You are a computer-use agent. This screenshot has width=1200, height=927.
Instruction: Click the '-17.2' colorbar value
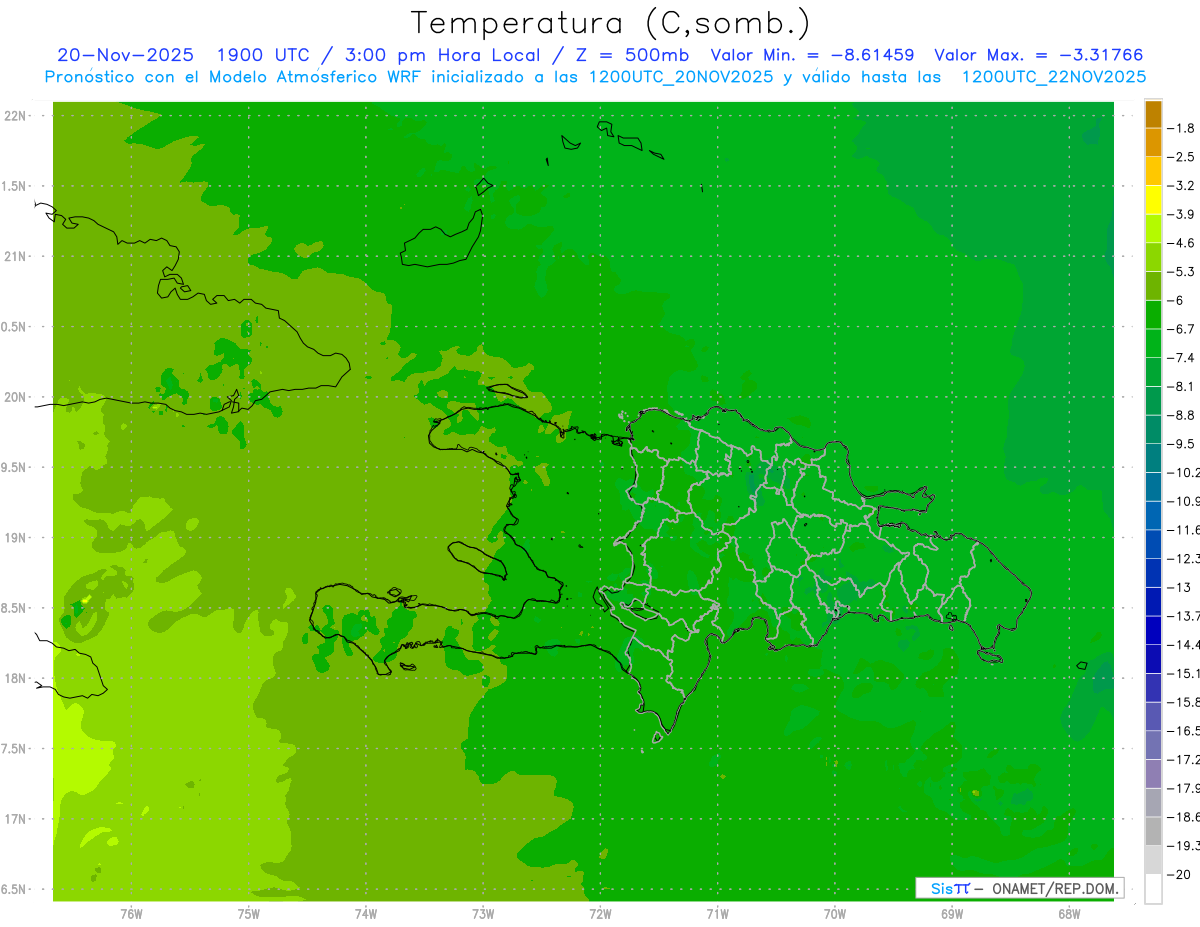(1184, 759)
